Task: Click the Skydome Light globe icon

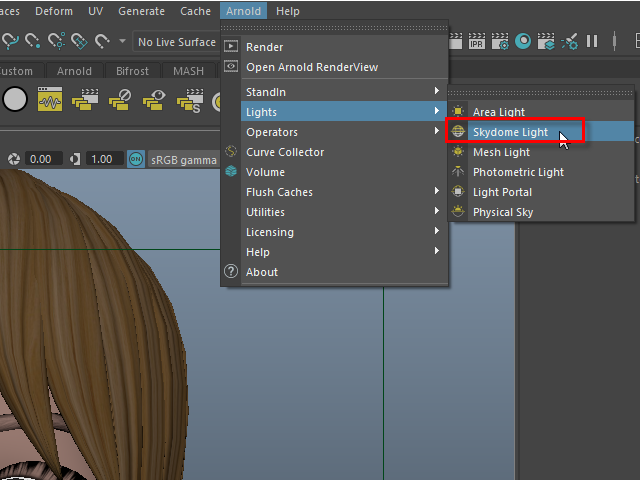Action: click(x=458, y=132)
